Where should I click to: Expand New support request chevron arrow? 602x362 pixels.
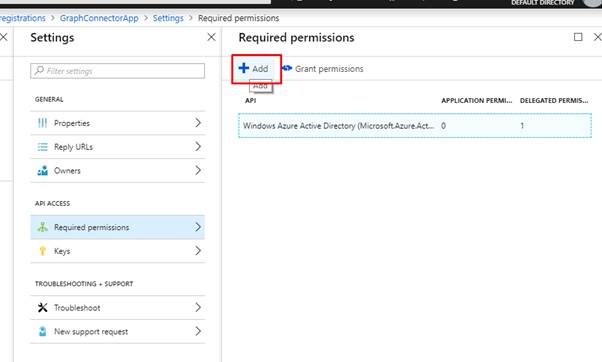198,331
